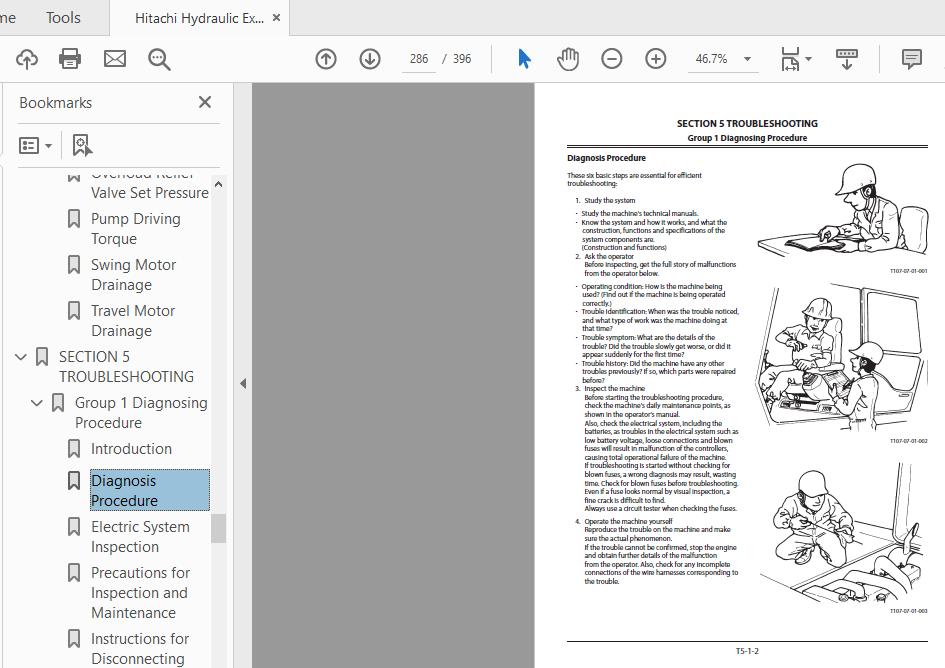Screen dimensions: 945x668
Task: Click bookmark icon beside Introduction
Action: (x=74, y=449)
